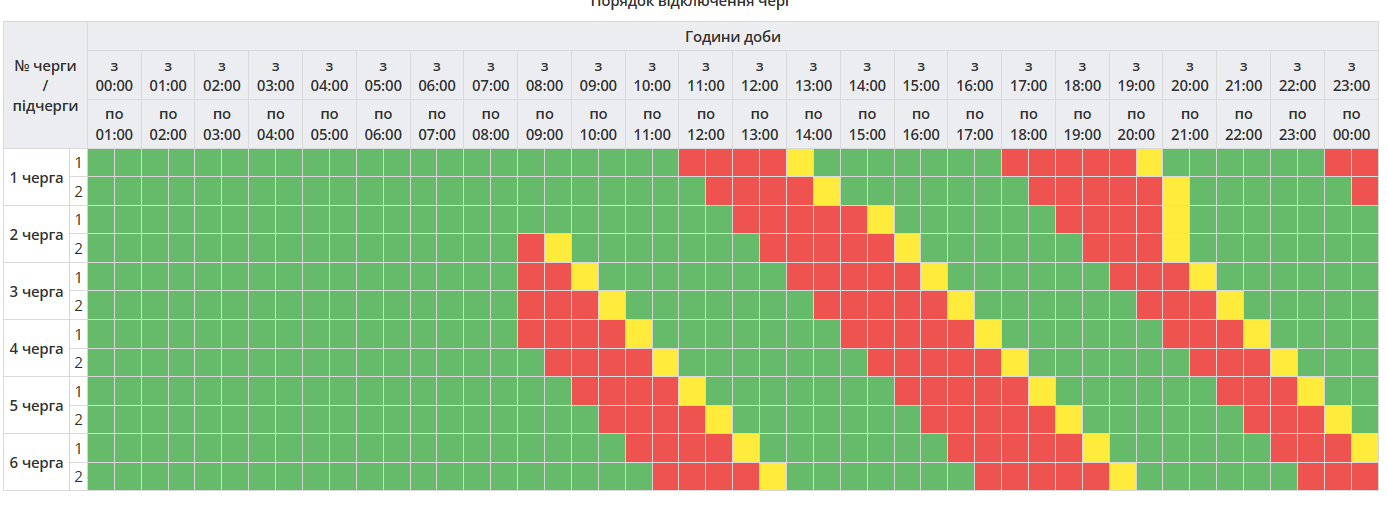Click the "1 черга" row label
The width and height of the screenshot is (1387, 517).
36,178
